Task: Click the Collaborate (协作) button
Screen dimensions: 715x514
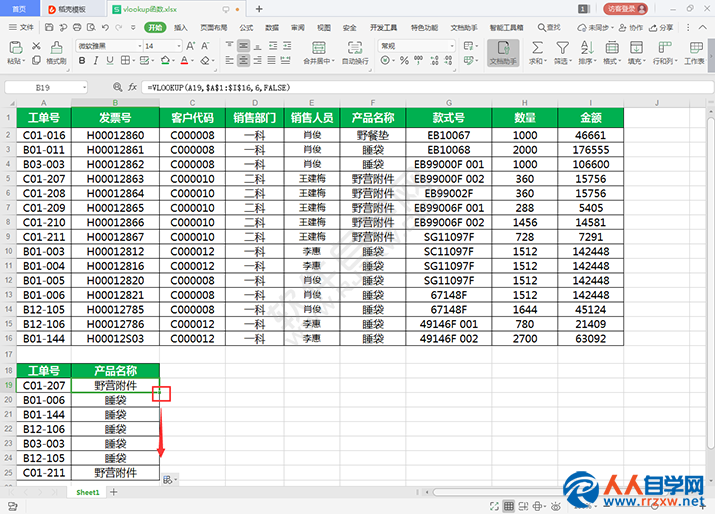Action: tap(631, 27)
